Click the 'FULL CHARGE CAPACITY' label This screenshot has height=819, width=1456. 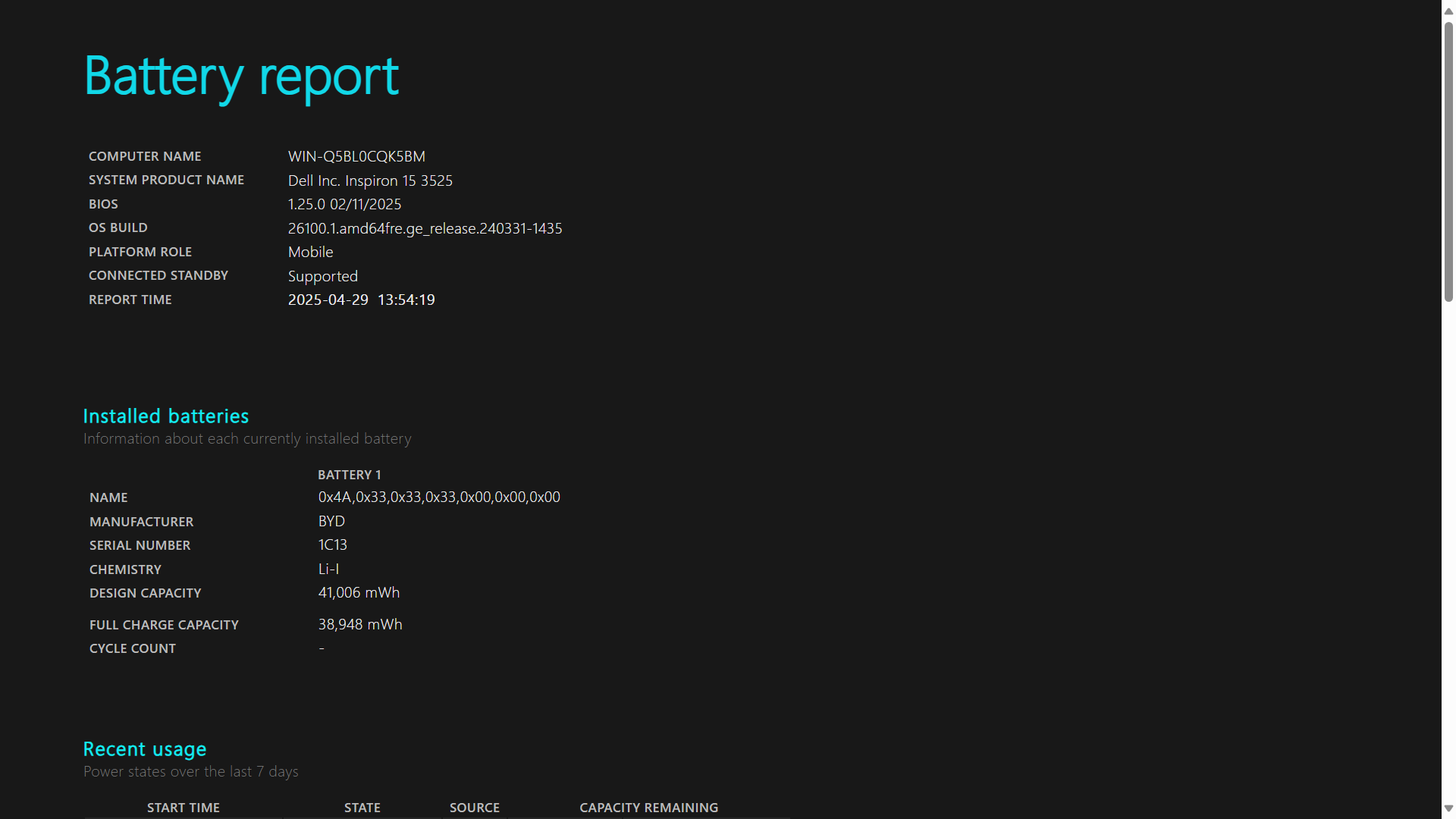coord(164,625)
